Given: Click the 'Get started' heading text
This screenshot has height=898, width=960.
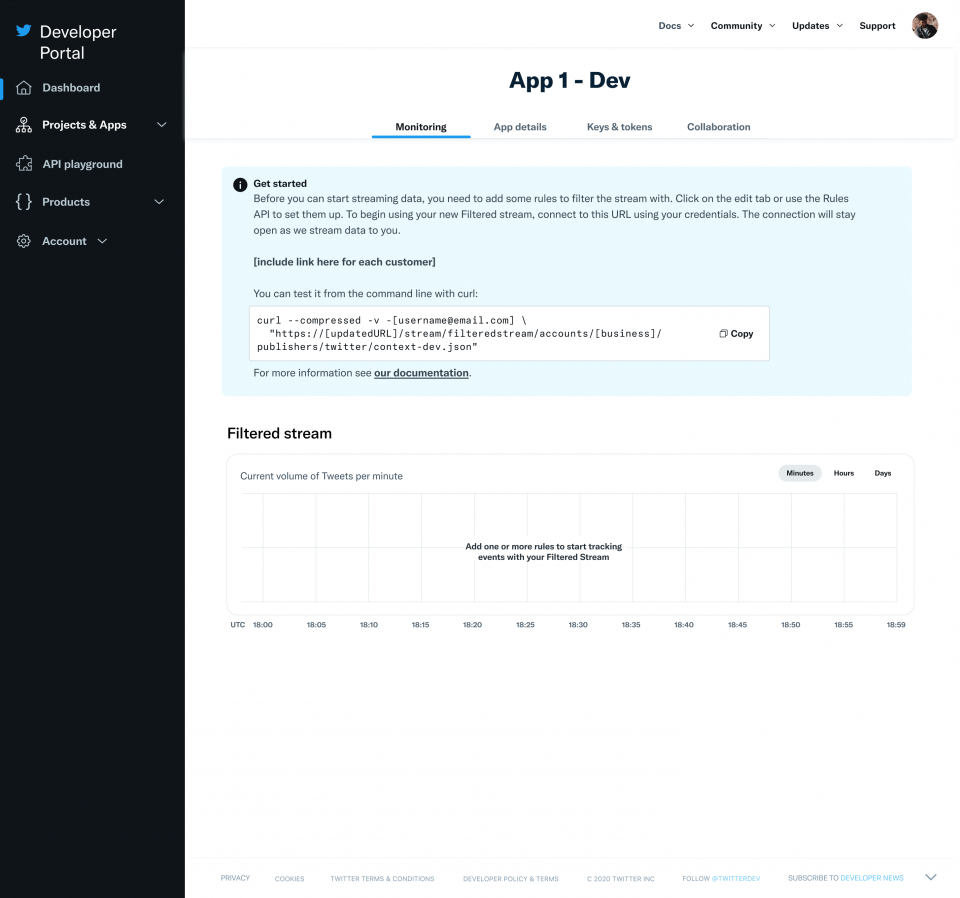Looking at the screenshot, I should [280, 183].
